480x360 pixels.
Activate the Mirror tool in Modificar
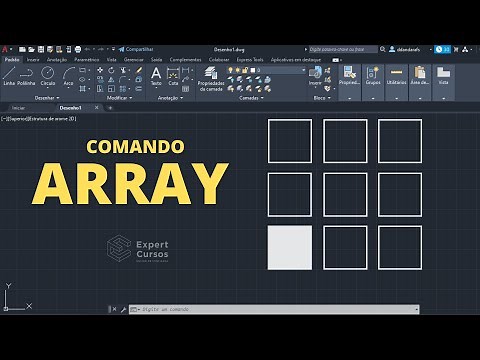pos(111,80)
